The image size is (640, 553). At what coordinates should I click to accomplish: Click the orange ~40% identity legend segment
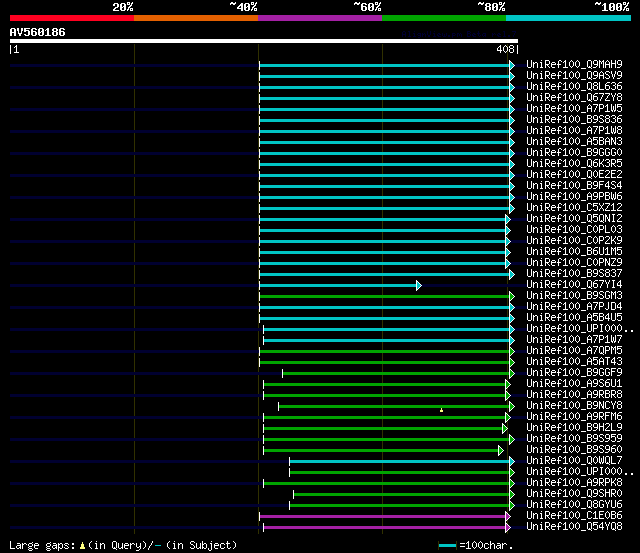196,18
